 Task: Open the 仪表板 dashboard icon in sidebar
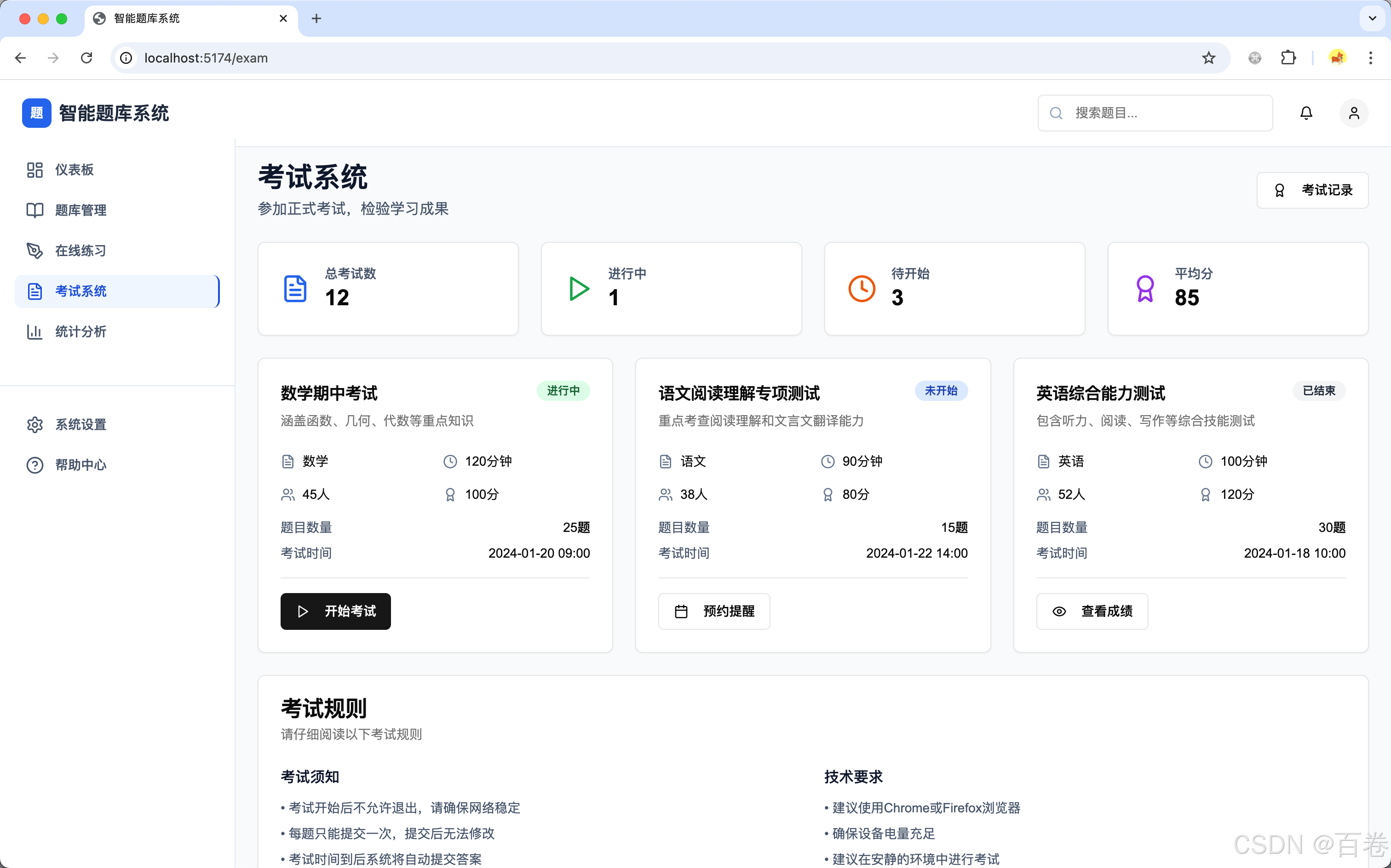(34, 169)
